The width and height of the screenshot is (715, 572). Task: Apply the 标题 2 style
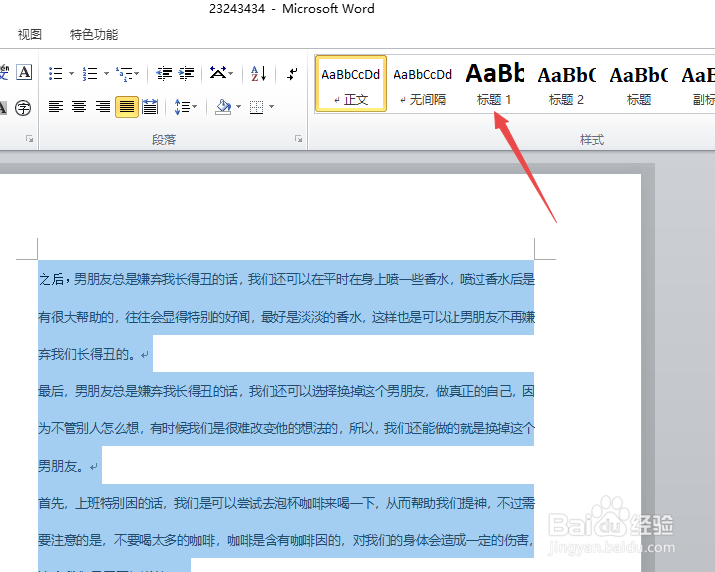pyautogui.click(x=566, y=84)
